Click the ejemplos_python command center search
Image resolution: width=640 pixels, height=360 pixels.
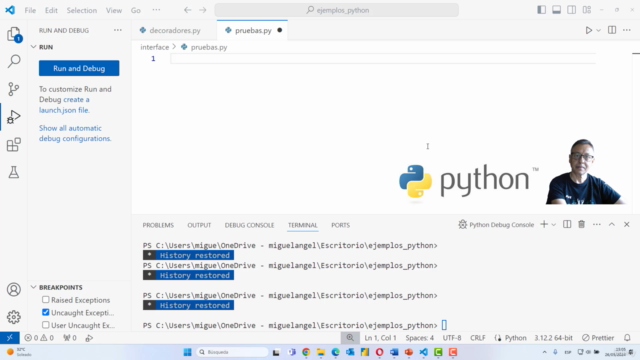[337, 10]
